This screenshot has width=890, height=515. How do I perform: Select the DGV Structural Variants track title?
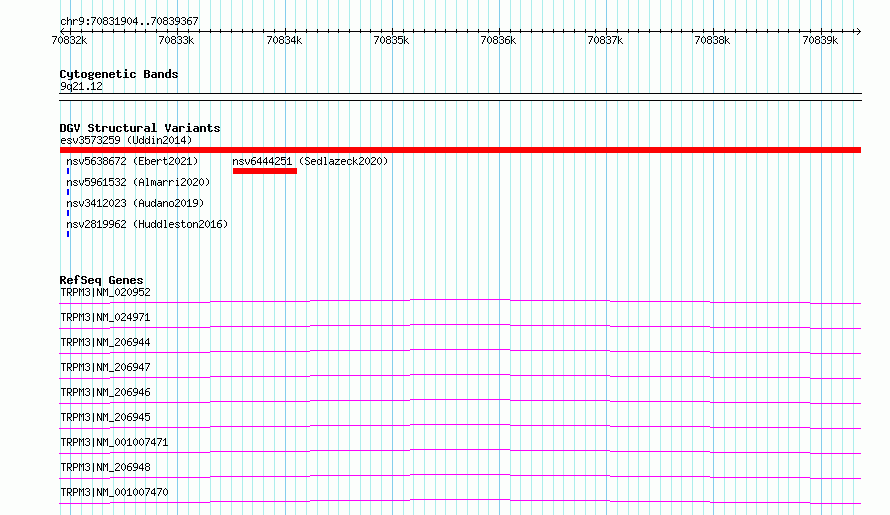(140, 128)
